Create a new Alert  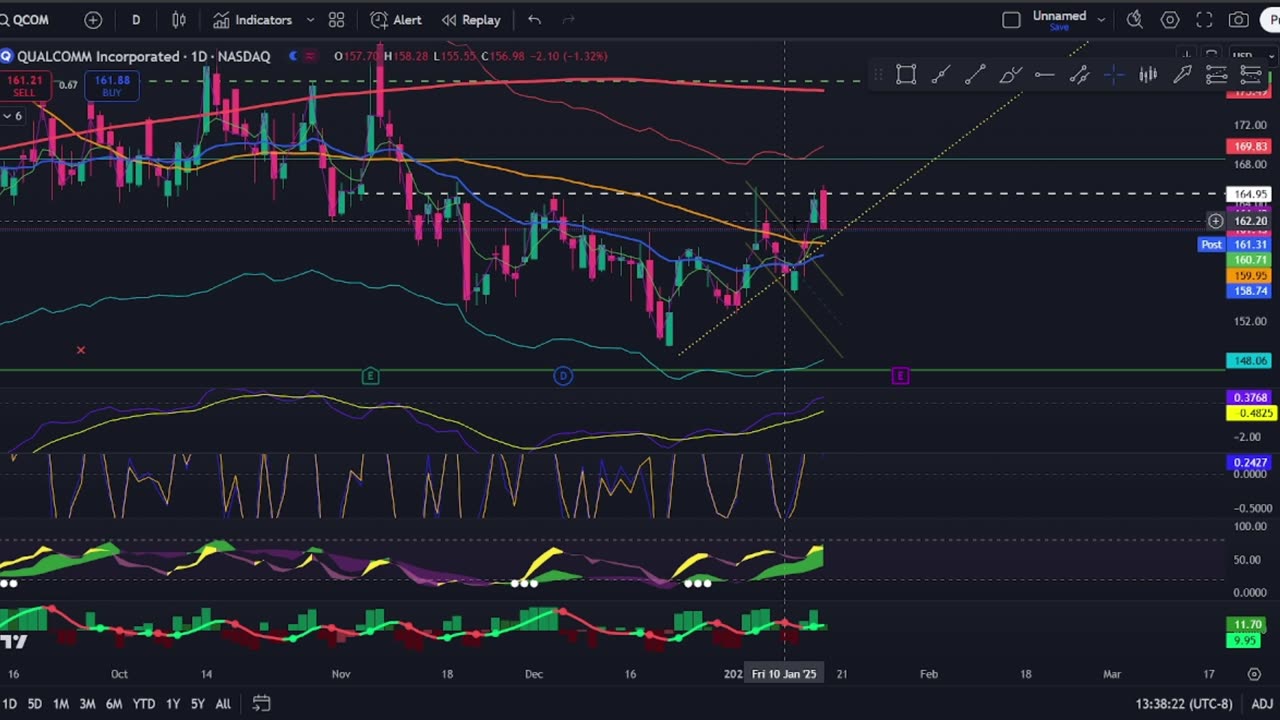pos(395,20)
